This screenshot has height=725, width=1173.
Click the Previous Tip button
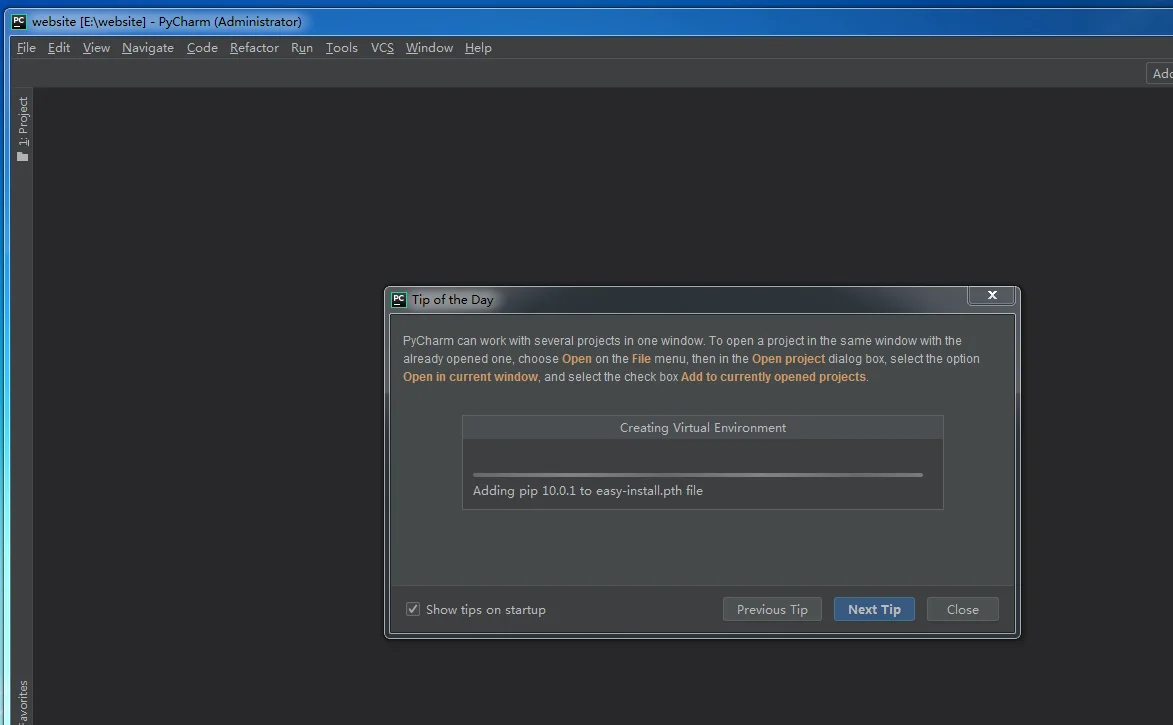click(x=772, y=609)
